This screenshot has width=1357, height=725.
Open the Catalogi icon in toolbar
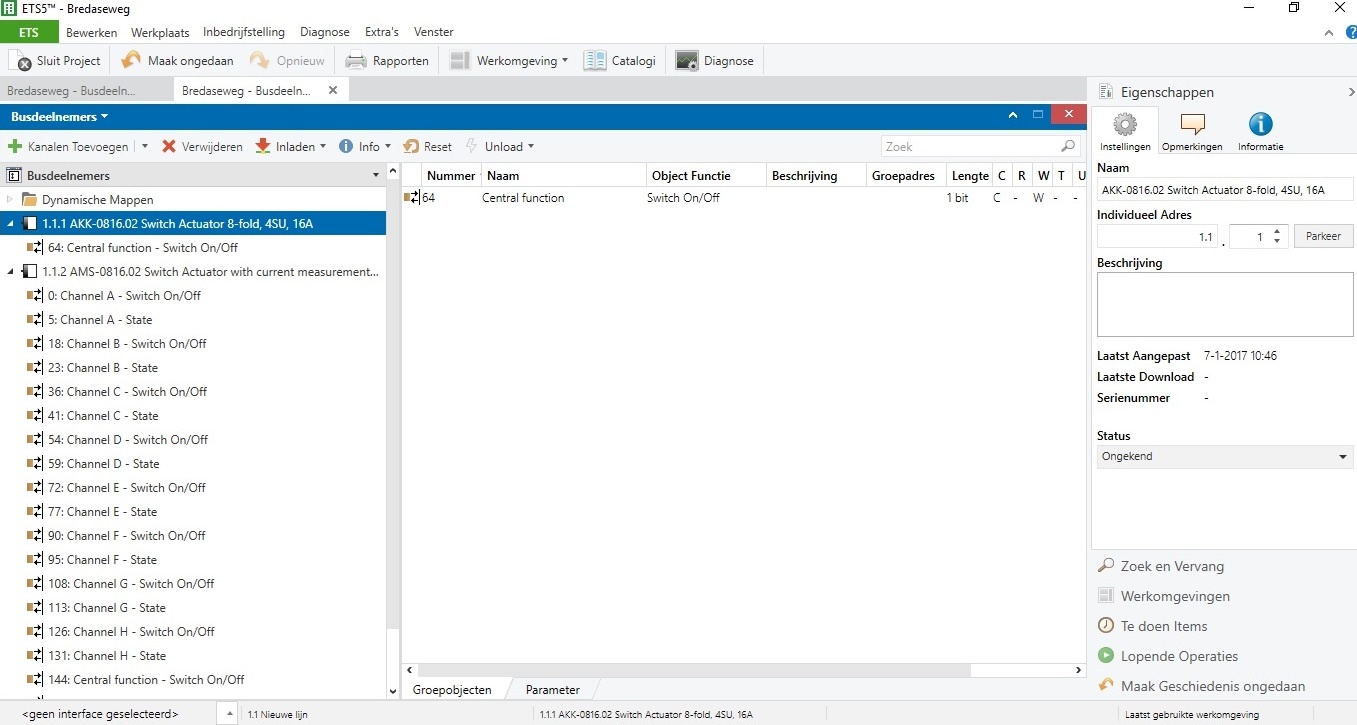click(x=595, y=61)
